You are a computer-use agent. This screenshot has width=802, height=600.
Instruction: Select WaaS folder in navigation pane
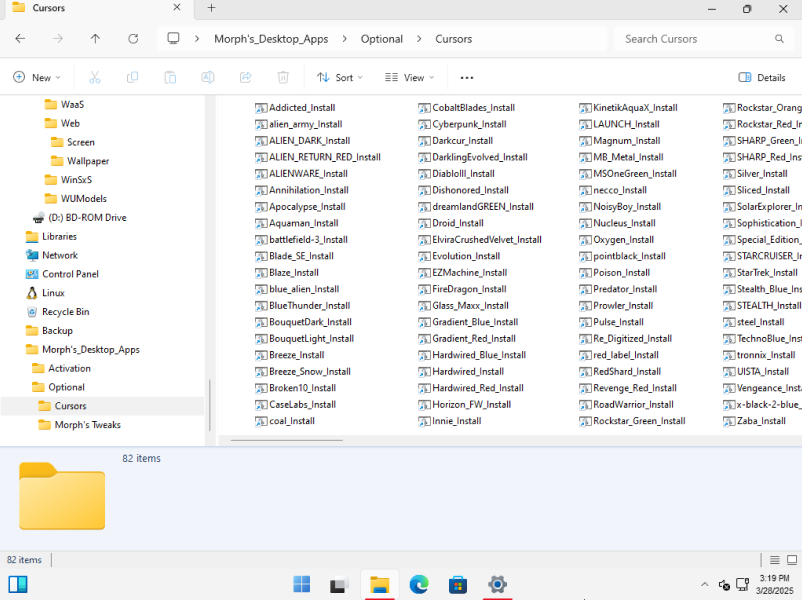pyautogui.click(x=72, y=104)
